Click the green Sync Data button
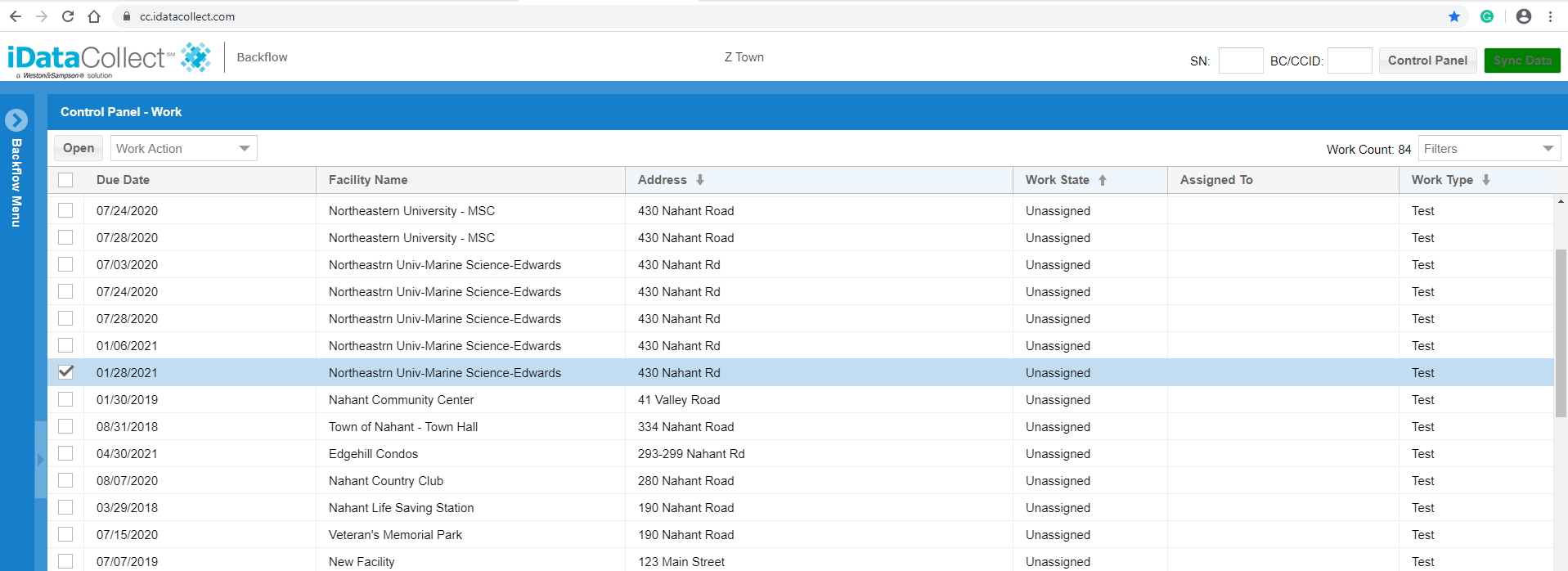Screen dimensions: 1568x571 tap(1522, 61)
